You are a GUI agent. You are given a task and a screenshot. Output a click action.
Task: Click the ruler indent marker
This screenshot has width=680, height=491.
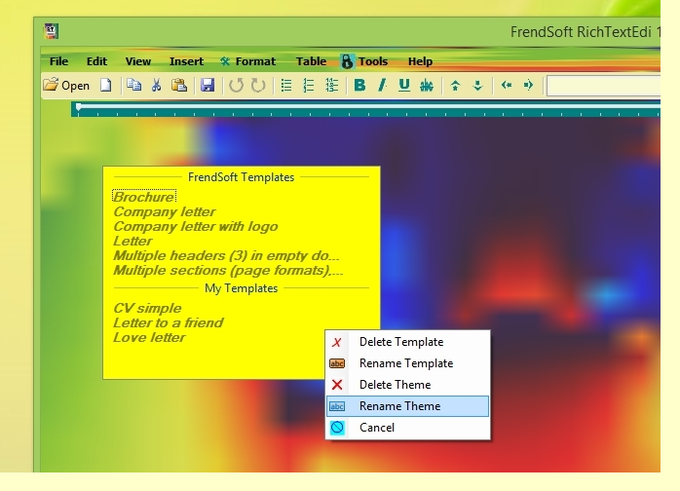78,107
